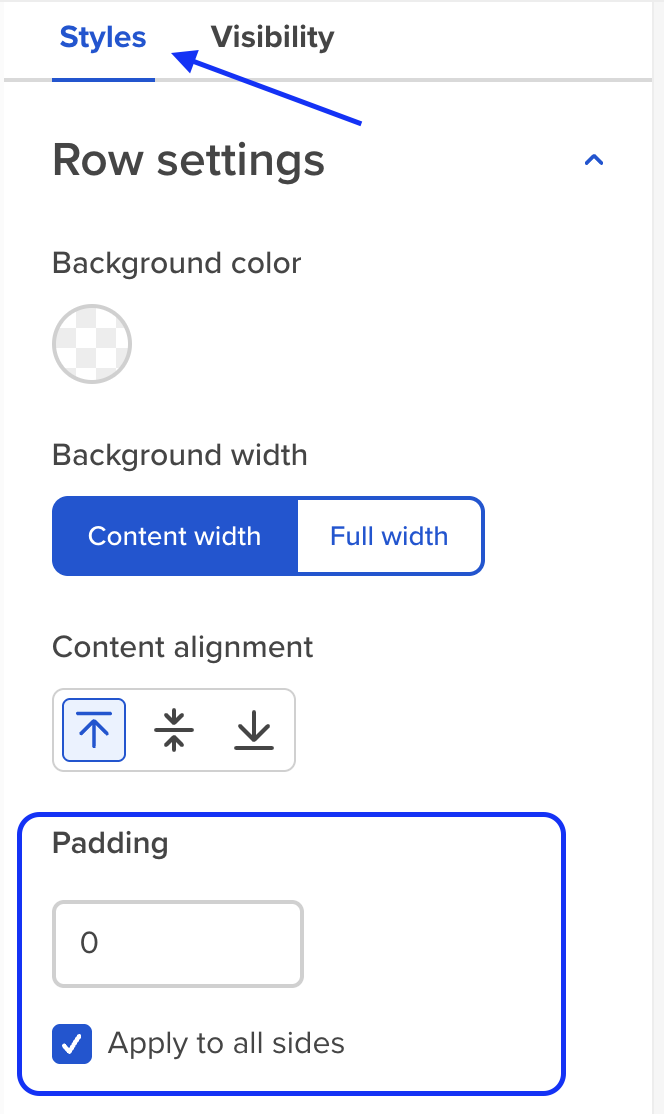This screenshot has width=664, height=1114.
Task: Align row content to bottom
Action: 254,730
